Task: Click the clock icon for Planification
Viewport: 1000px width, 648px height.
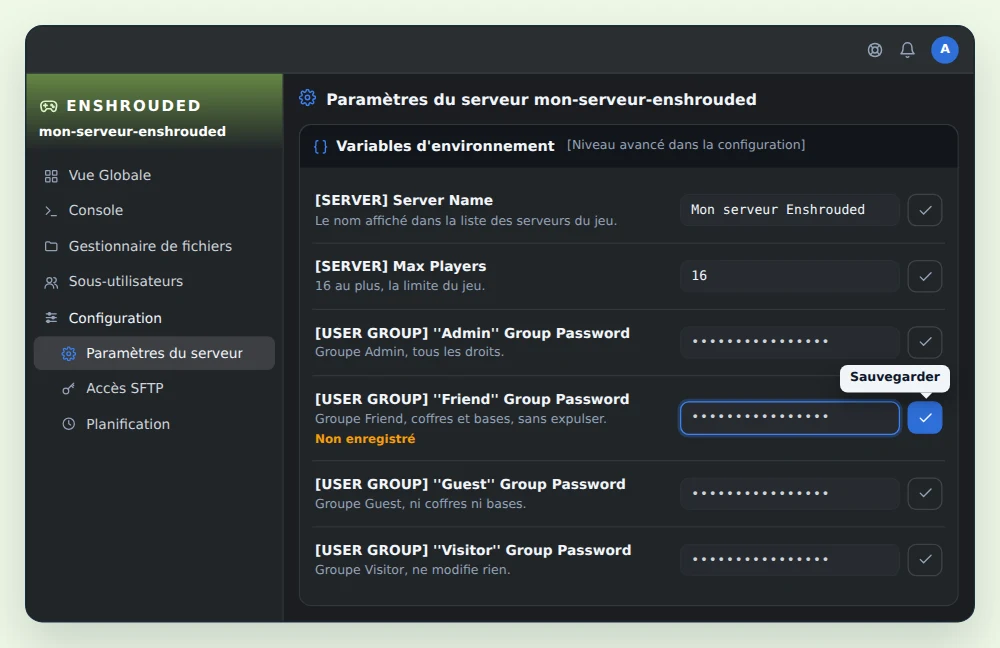Action: coord(68,423)
